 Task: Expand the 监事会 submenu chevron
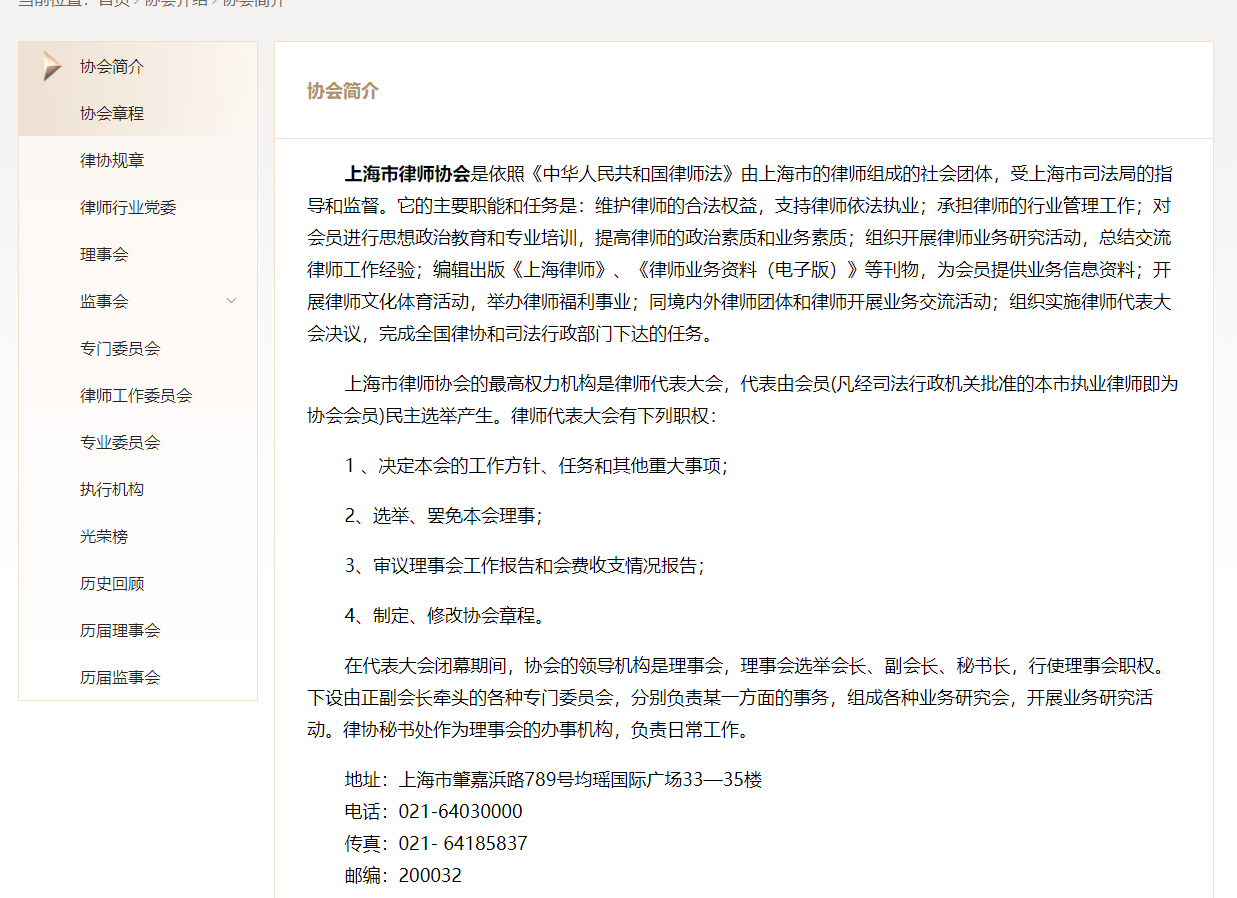pos(232,300)
